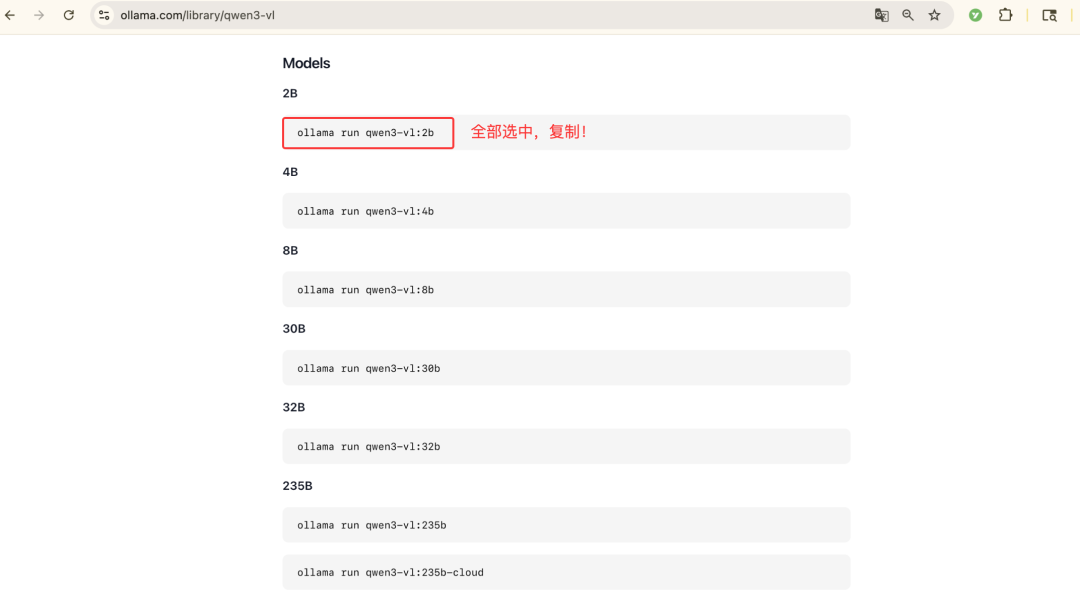1080x611 pixels.
Task: Select the command ollama run qwen3-vl:235b-cloud
Action: coord(391,572)
